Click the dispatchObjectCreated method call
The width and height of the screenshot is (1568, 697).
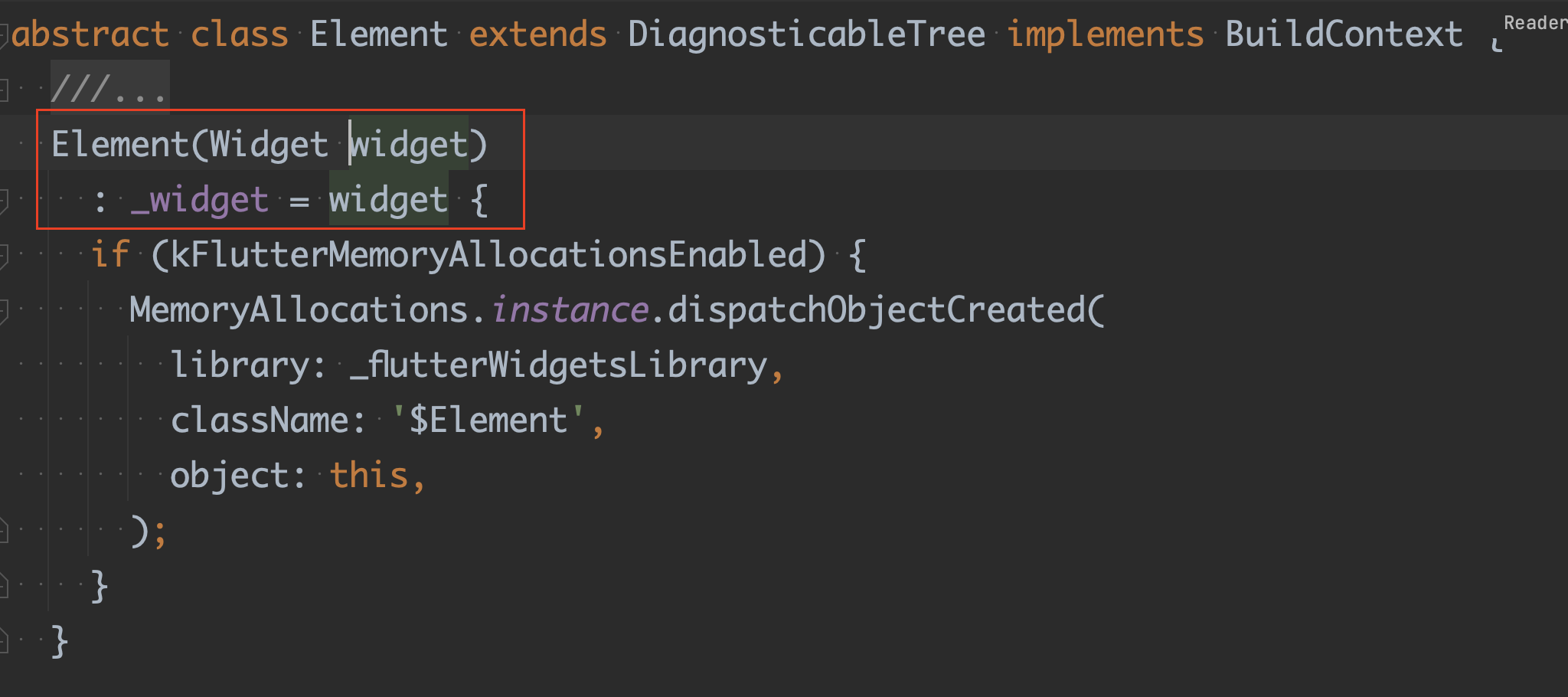[877, 310]
